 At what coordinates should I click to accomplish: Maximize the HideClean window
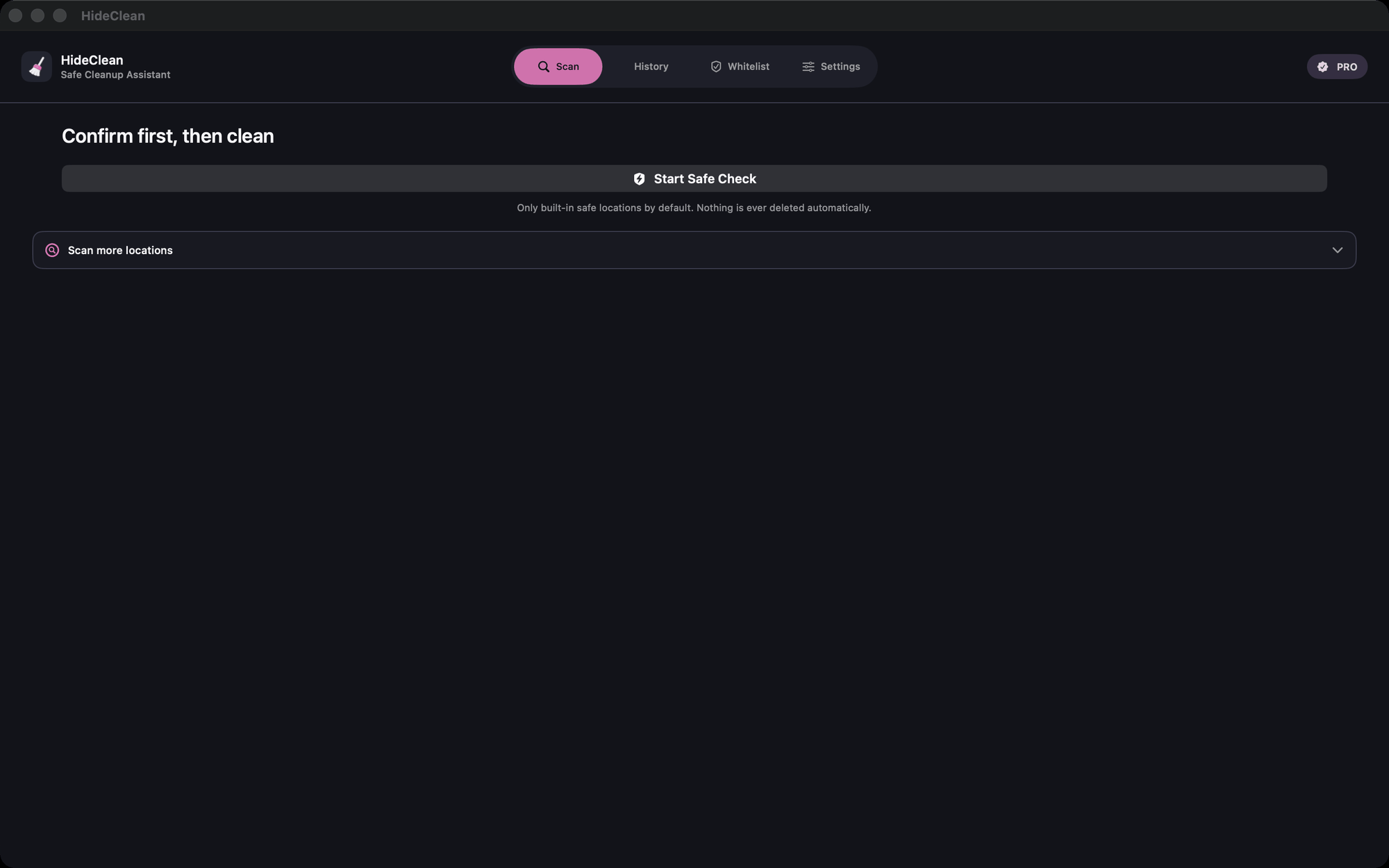[60, 15]
